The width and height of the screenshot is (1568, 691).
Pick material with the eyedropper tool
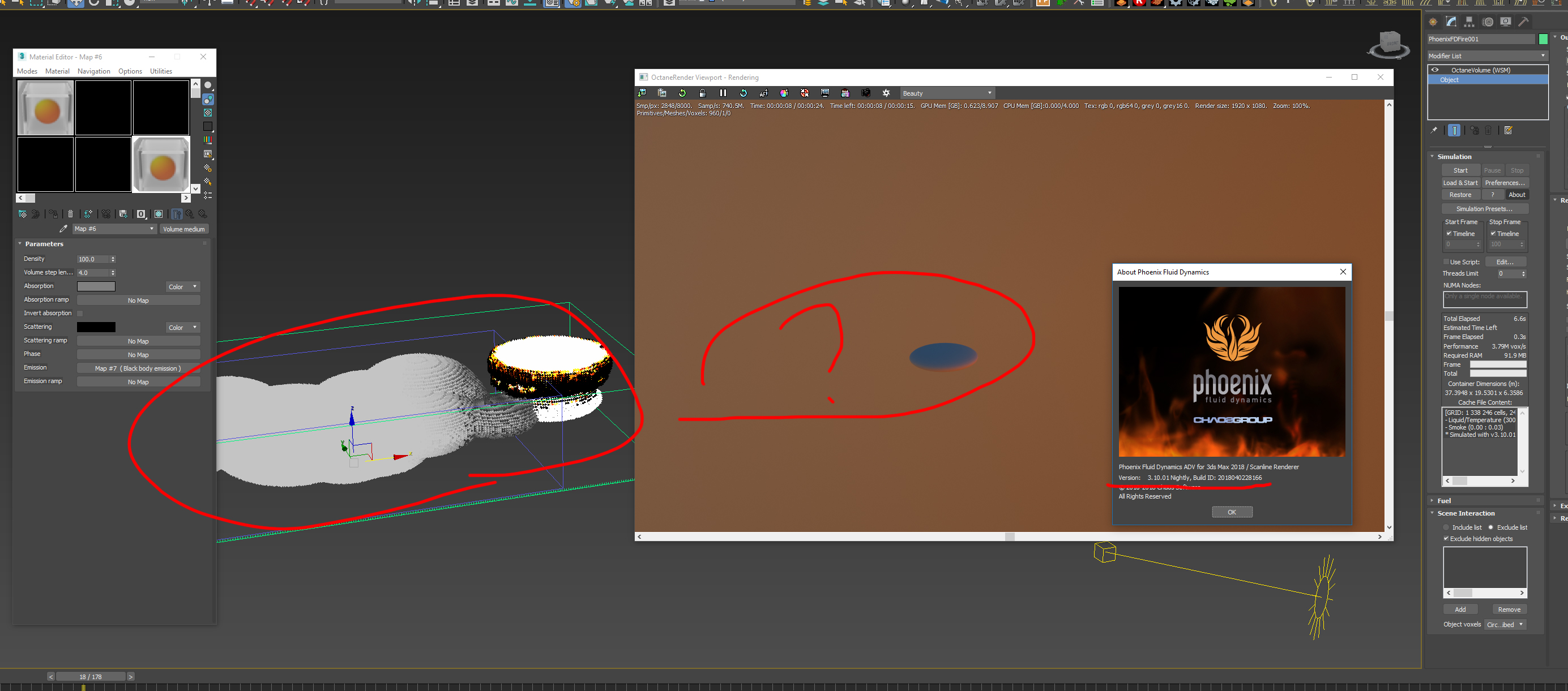coord(63,229)
